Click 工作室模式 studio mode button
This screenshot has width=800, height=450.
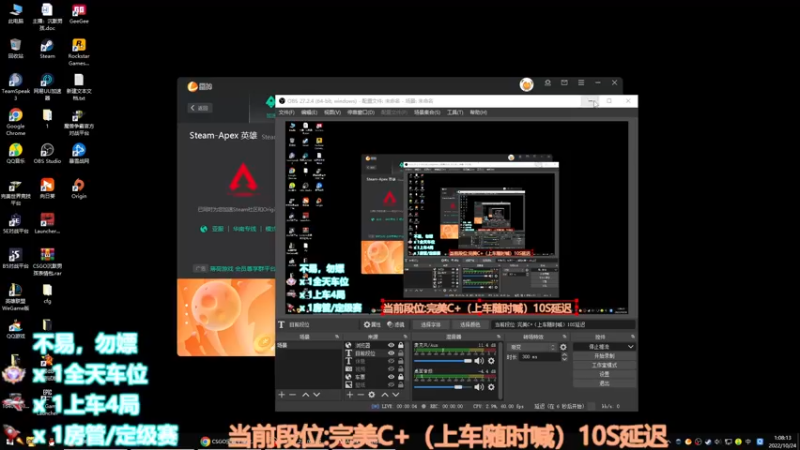[x=605, y=365]
